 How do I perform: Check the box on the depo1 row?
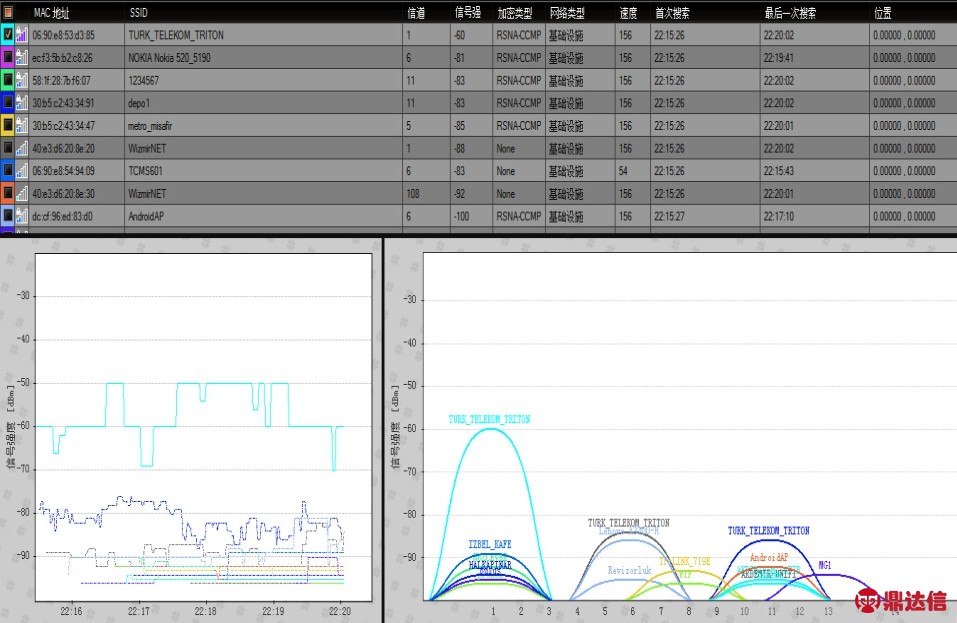pos(8,103)
